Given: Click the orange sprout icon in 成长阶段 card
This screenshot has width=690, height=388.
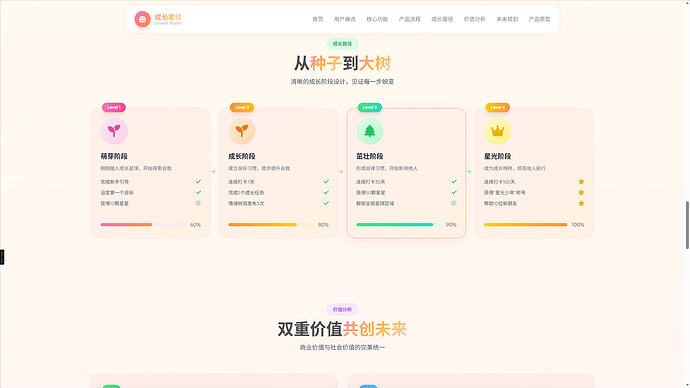Looking at the screenshot, I should click(x=242, y=131).
